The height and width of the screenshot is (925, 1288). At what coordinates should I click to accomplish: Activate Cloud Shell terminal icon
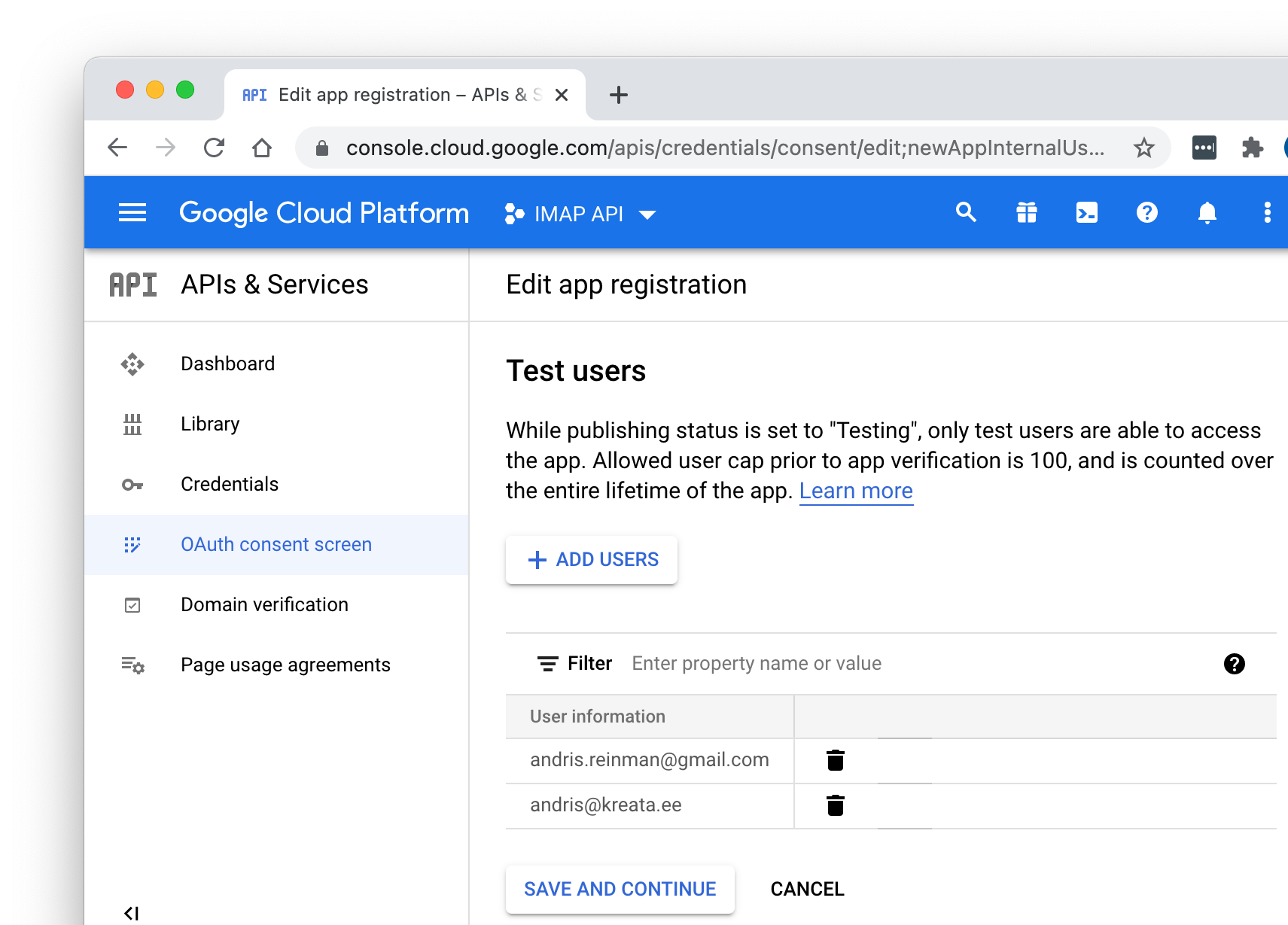click(x=1087, y=213)
